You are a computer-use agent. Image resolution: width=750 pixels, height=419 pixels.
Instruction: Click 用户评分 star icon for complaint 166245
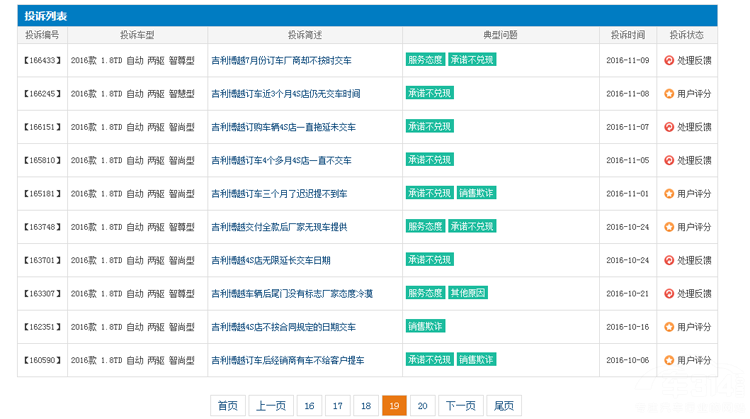point(669,94)
